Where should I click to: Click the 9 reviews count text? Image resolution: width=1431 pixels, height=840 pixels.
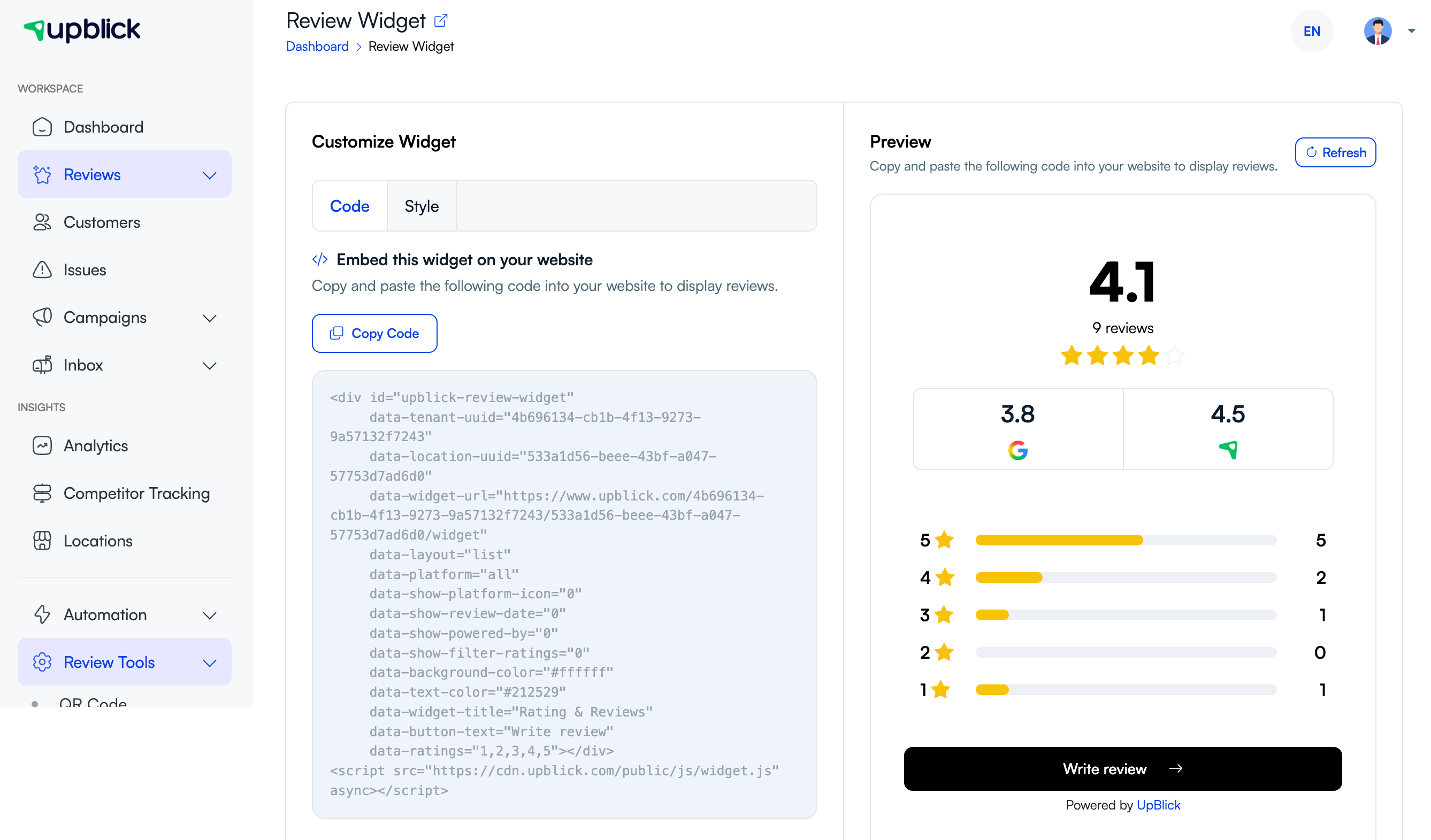point(1123,328)
